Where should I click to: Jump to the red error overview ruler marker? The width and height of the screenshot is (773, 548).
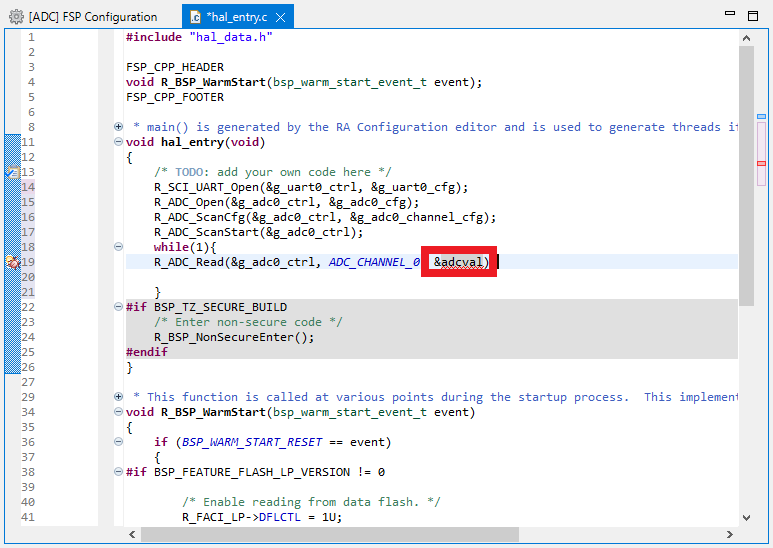coord(761,163)
